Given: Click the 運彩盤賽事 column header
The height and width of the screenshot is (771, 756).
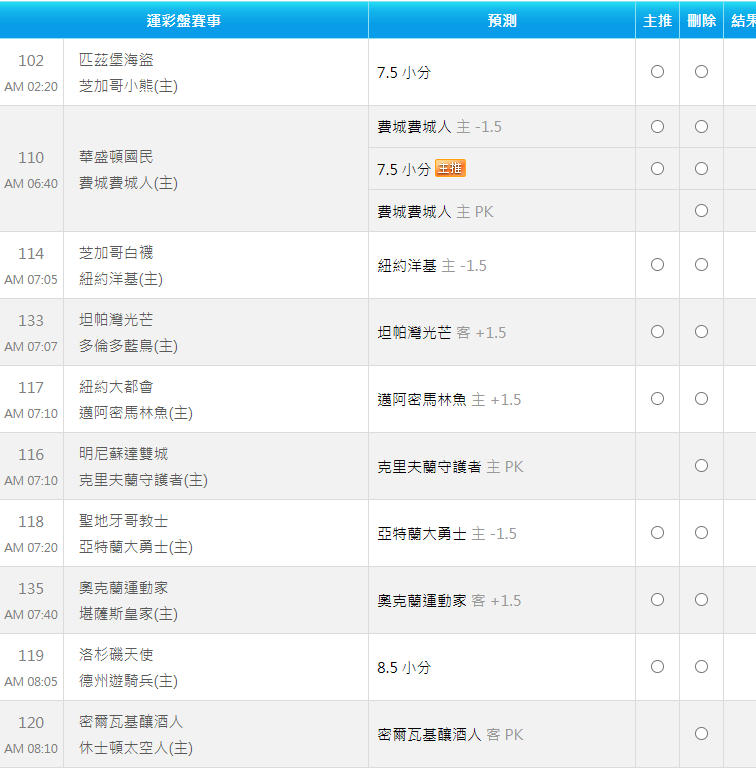Looking at the screenshot, I should click(x=184, y=21).
